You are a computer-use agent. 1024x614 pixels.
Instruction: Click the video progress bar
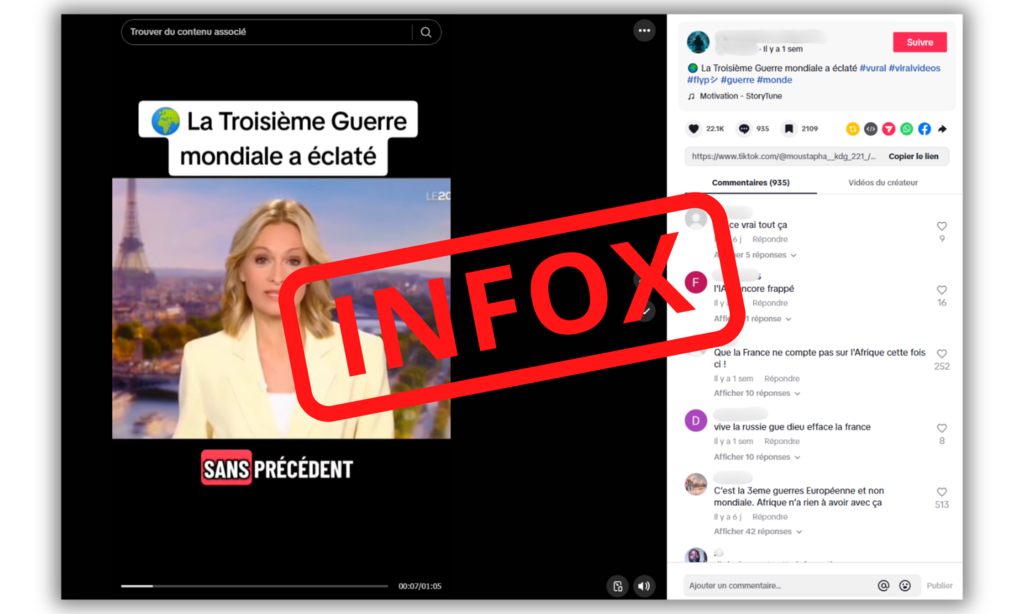pos(254,586)
